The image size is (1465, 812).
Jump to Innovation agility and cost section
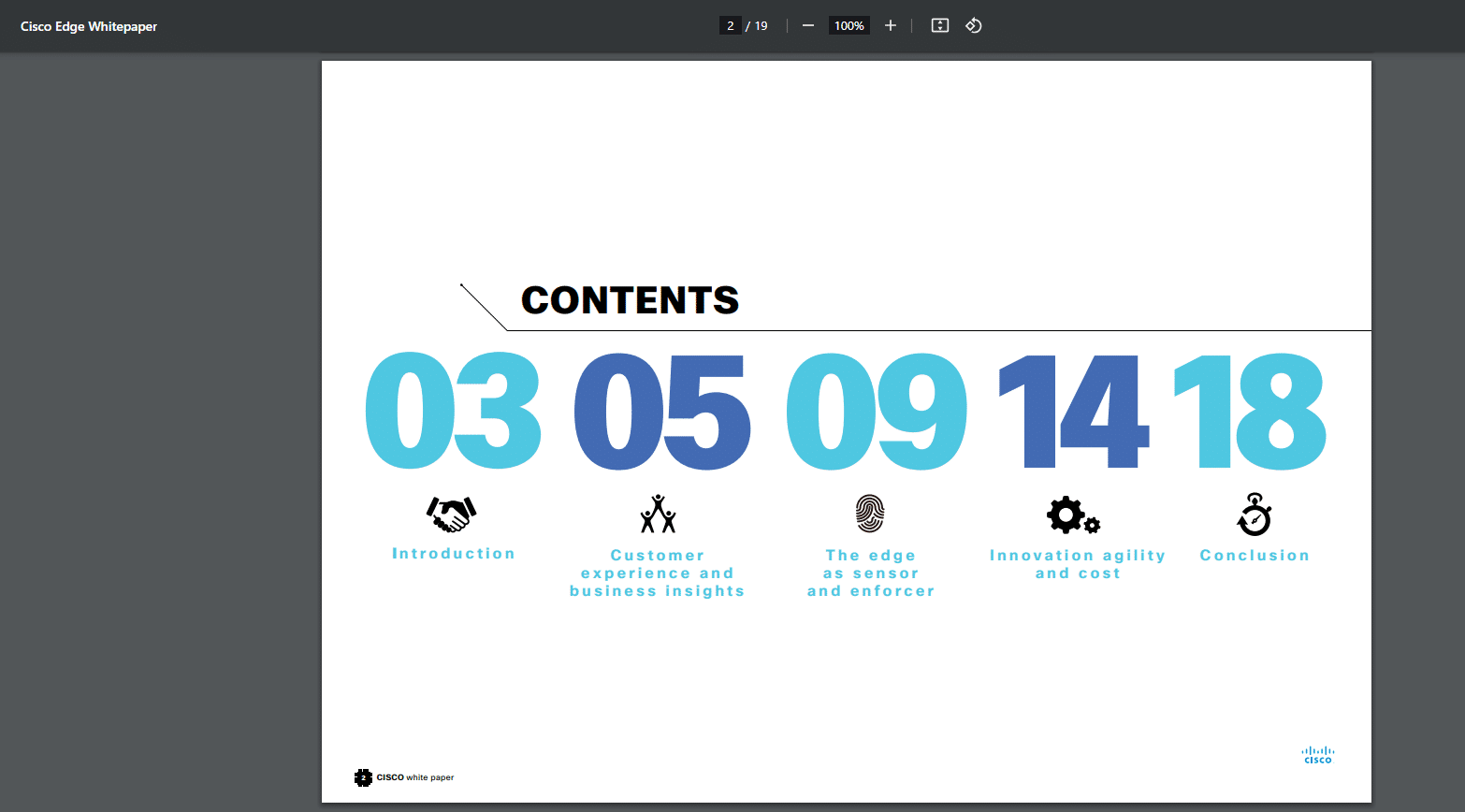click(1078, 564)
